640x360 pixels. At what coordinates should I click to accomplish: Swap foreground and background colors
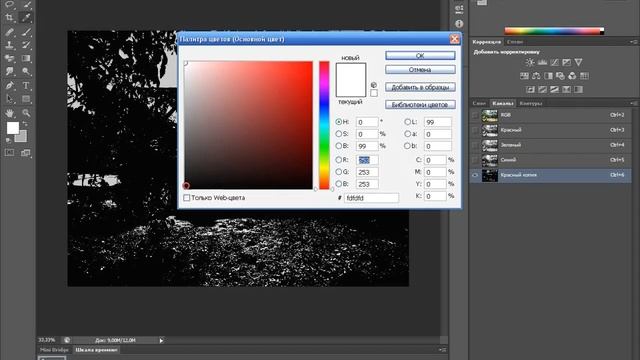coord(25,124)
